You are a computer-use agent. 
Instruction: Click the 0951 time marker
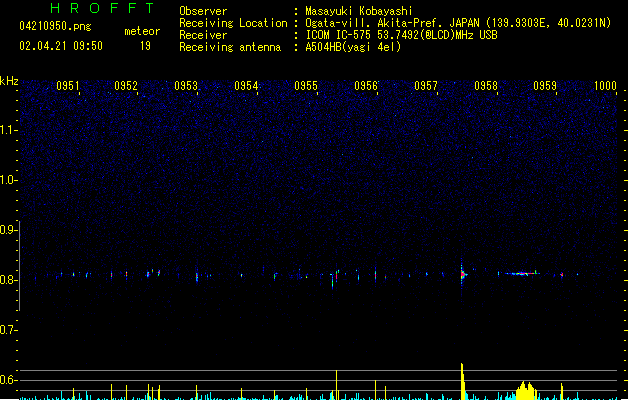(x=67, y=86)
